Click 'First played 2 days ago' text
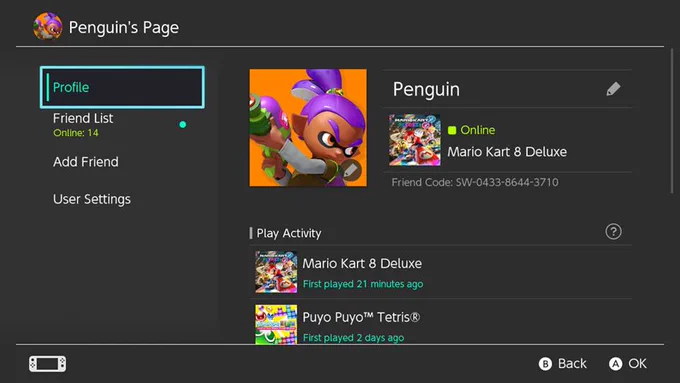 (353, 337)
